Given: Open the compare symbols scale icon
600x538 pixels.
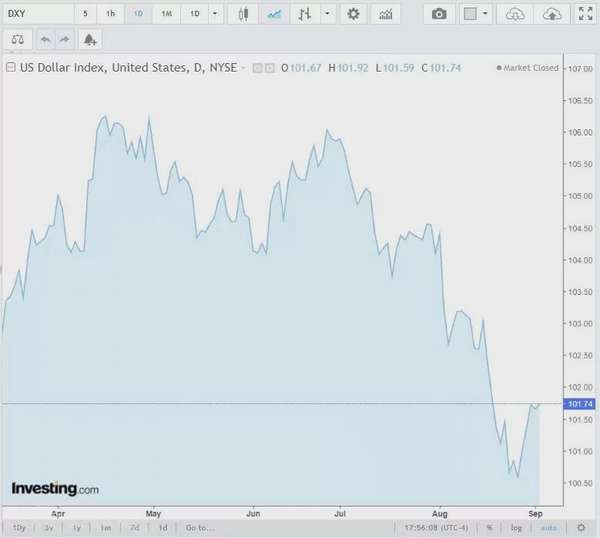Looking at the screenshot, I should coord(18,39).
